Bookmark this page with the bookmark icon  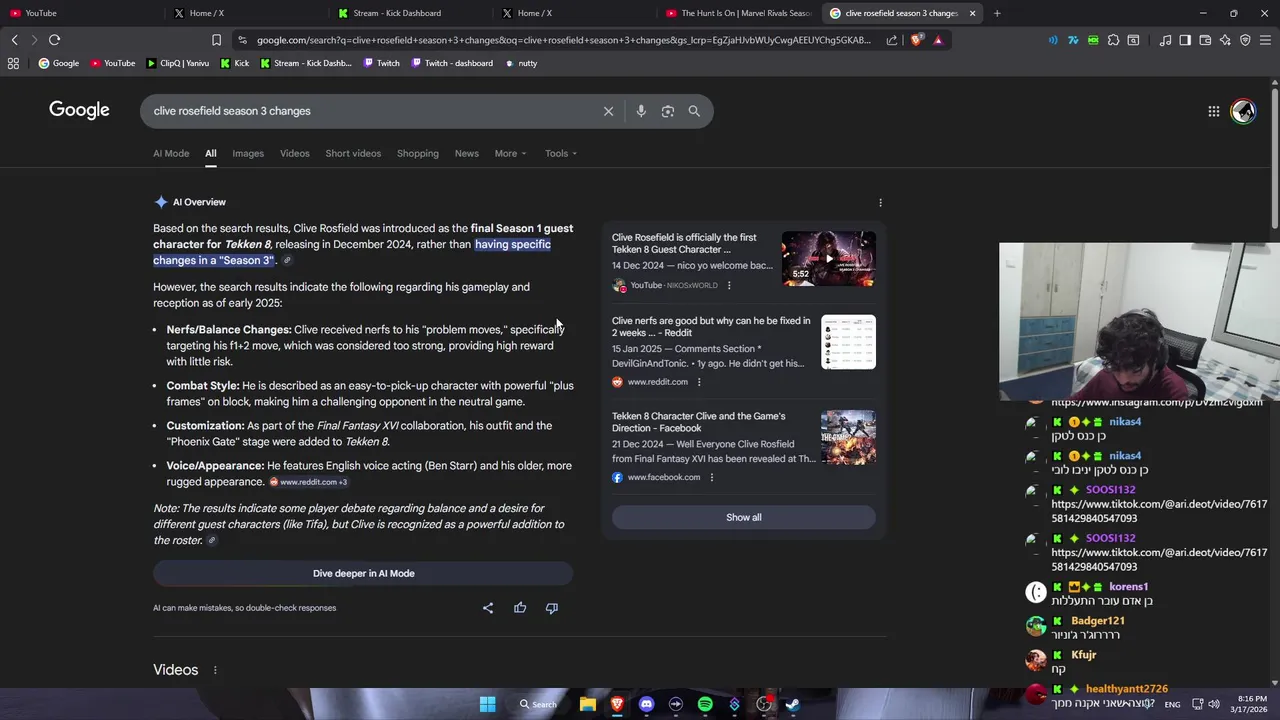pos(216,40)
